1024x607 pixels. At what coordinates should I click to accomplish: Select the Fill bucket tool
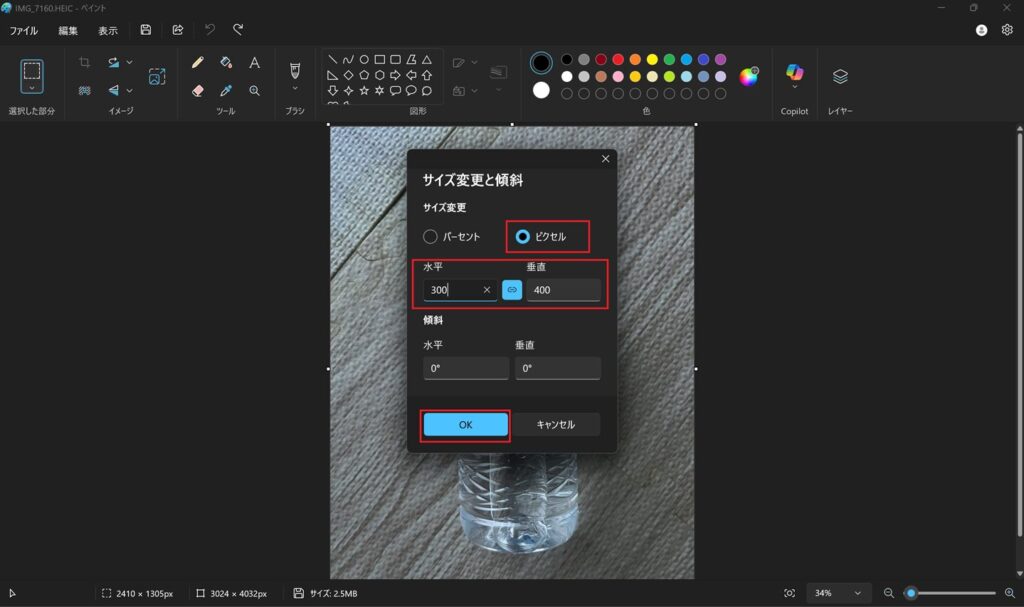(226, 63)
